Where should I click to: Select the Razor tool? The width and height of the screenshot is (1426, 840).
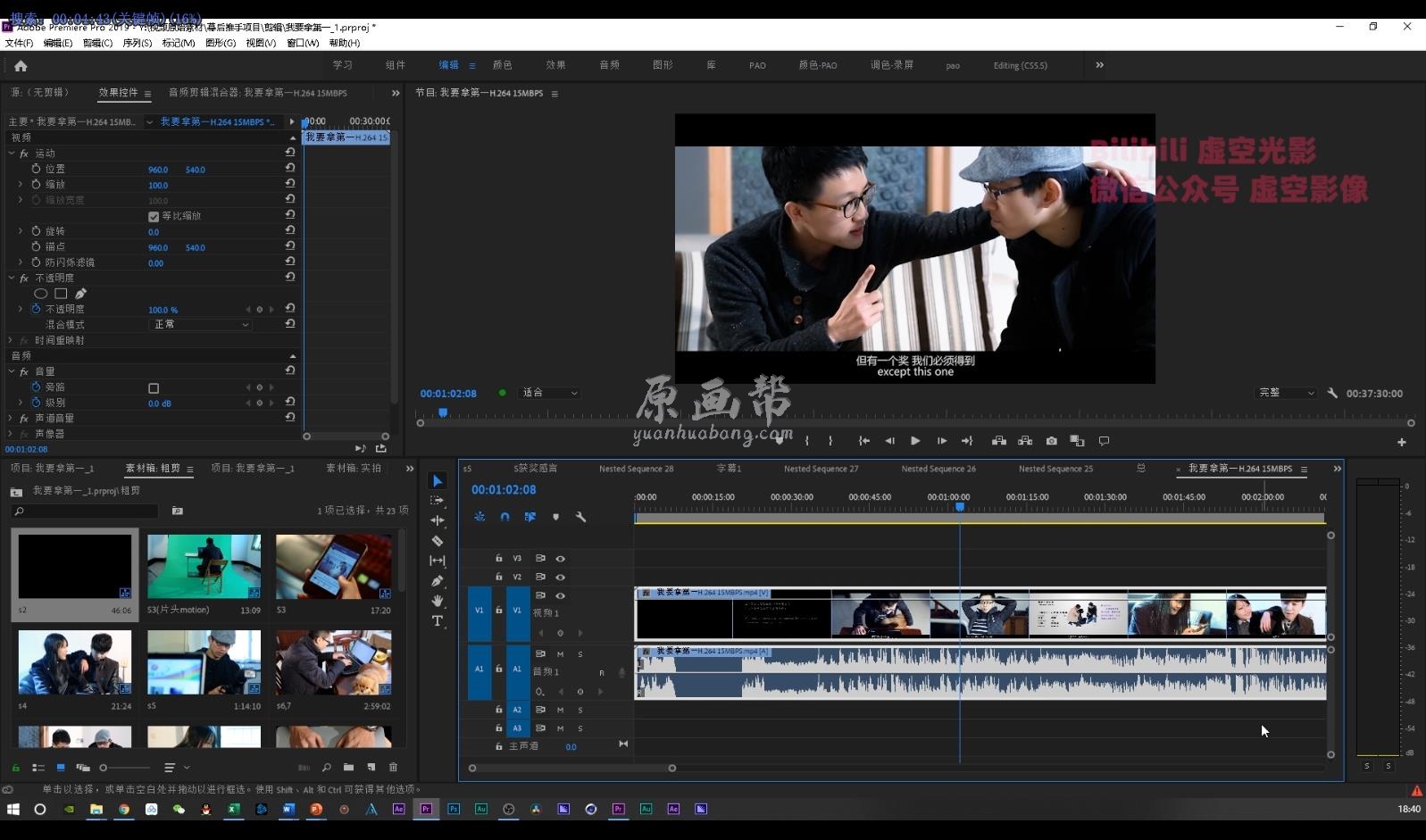pos(438,541)
